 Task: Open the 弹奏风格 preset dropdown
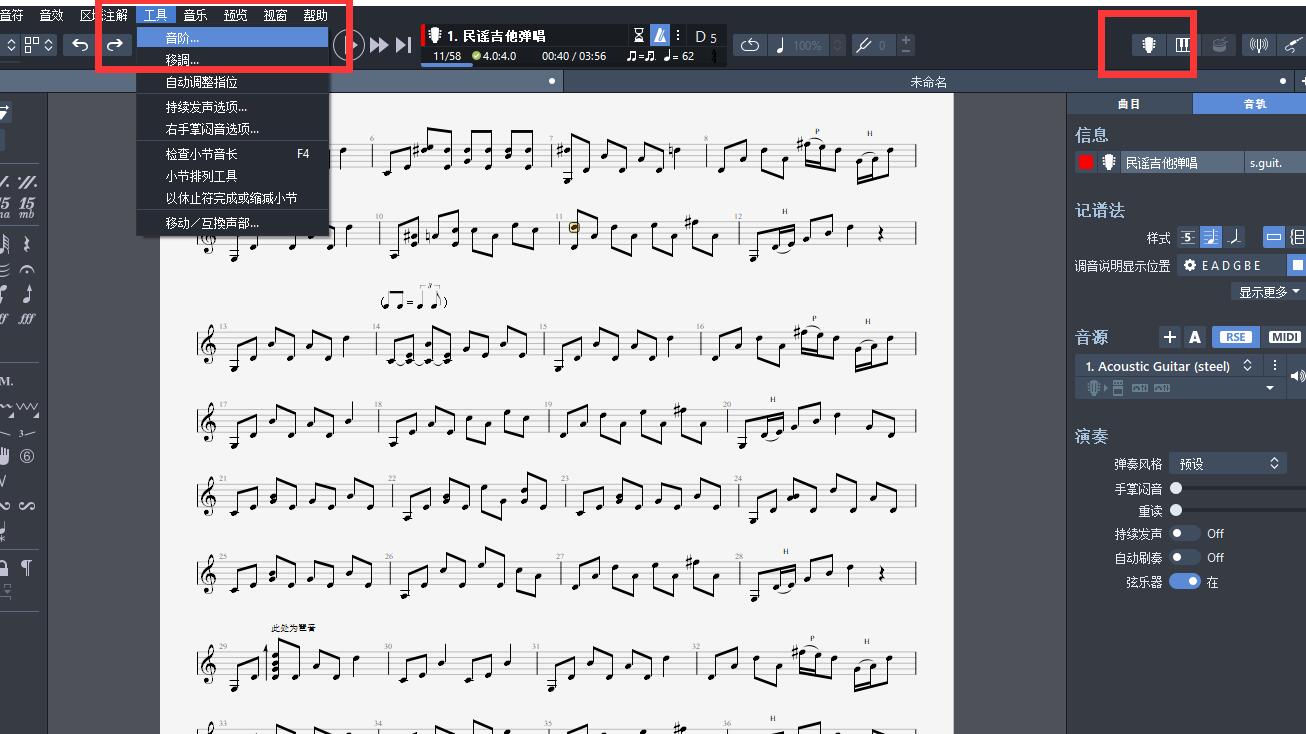point(1228,464)
